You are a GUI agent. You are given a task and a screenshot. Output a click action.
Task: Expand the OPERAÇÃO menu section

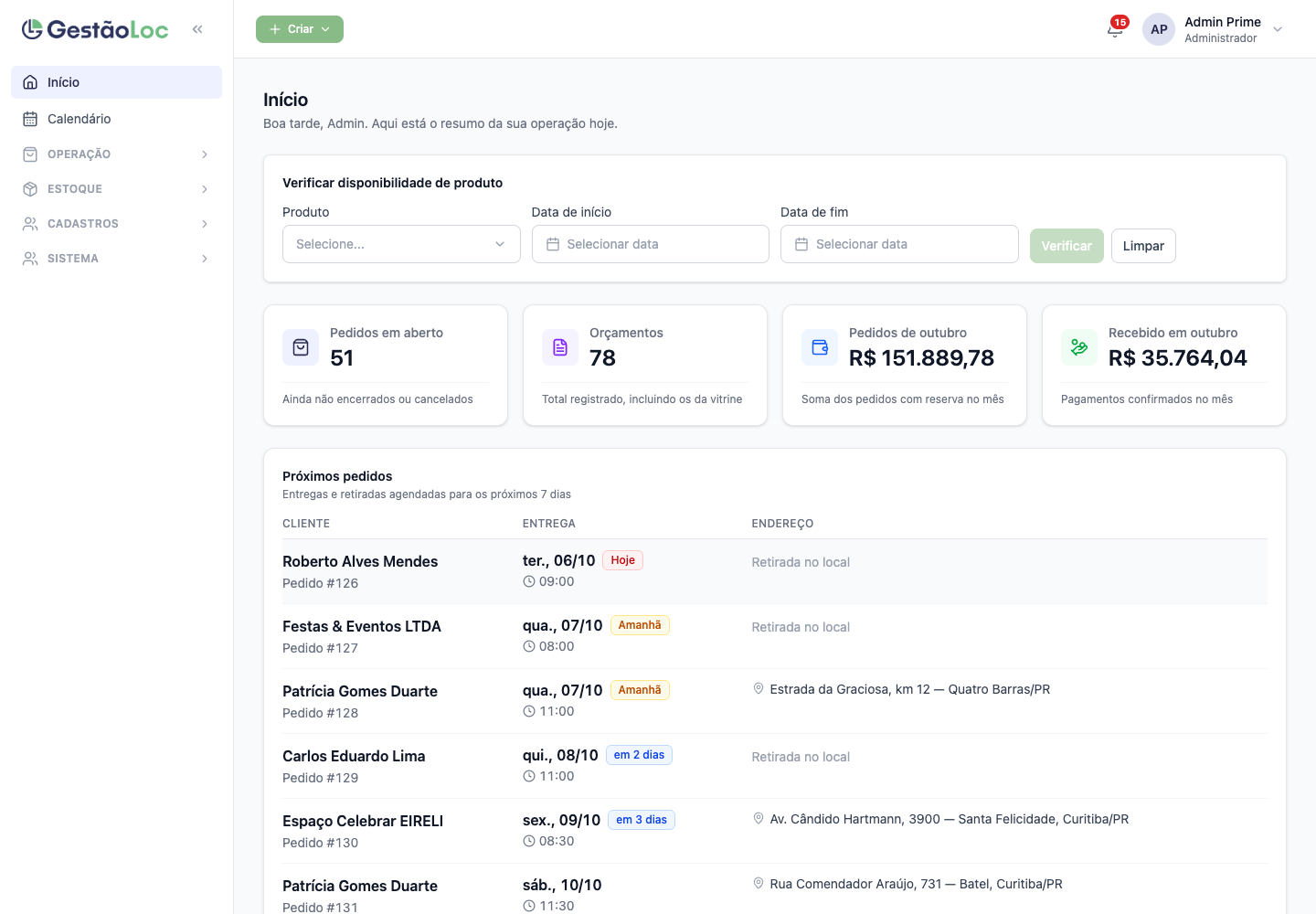pyautogui.click(x=116, y=154)
